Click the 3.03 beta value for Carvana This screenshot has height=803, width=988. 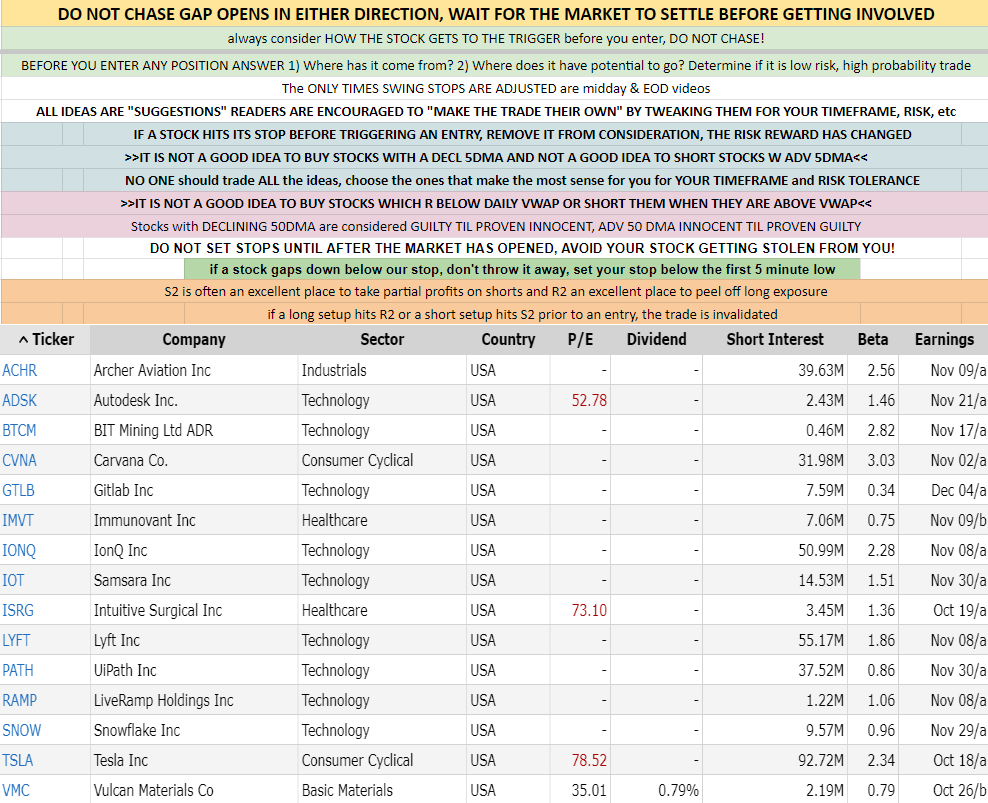(881, 460)
